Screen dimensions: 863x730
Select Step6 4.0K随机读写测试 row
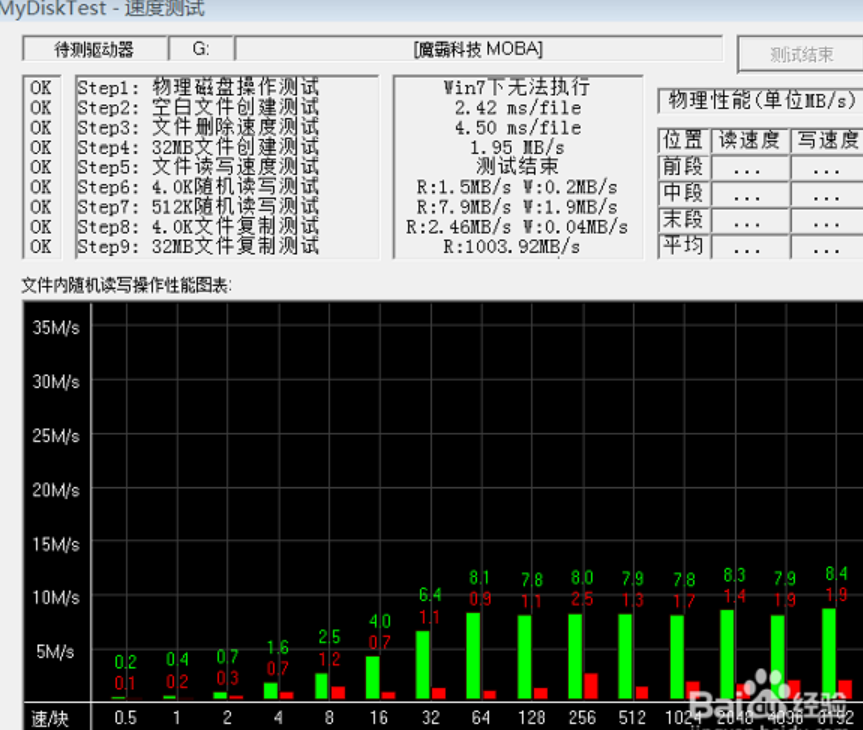click(x=197, y=186)
